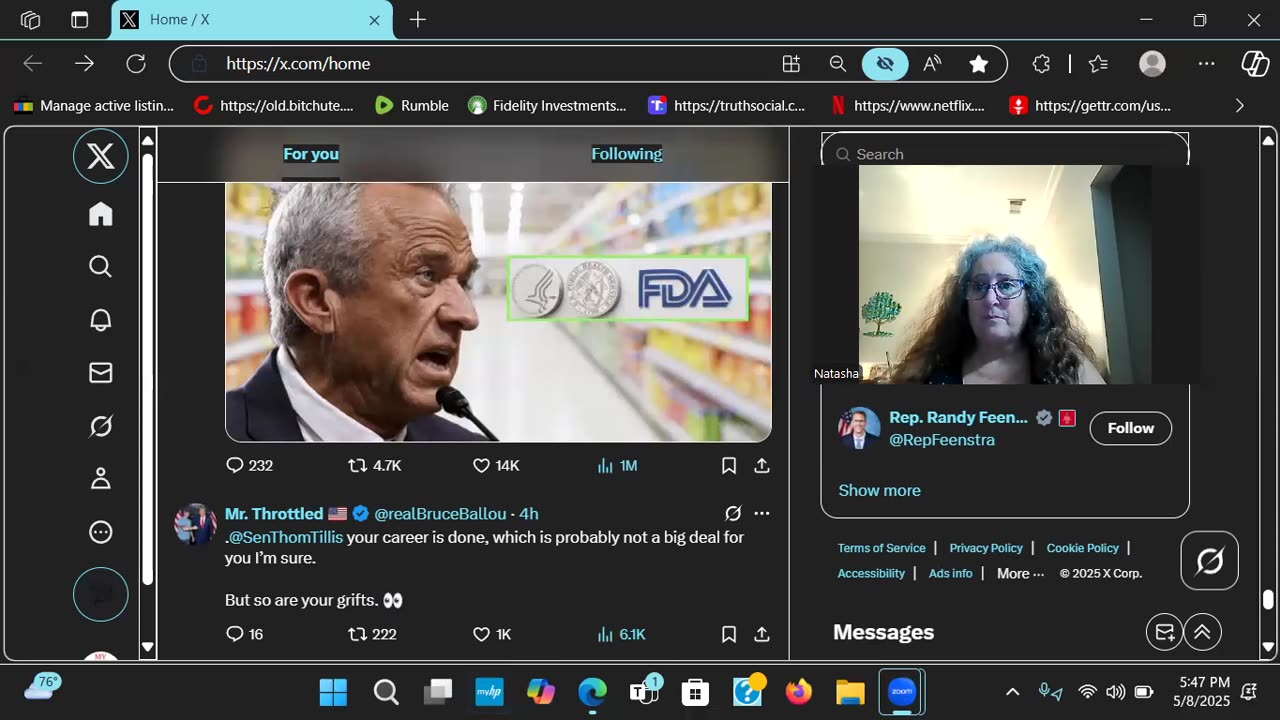The width and height of the screenshot is (1280, 720).
Task: Share the FDA image post
Action: click(762, 465)
